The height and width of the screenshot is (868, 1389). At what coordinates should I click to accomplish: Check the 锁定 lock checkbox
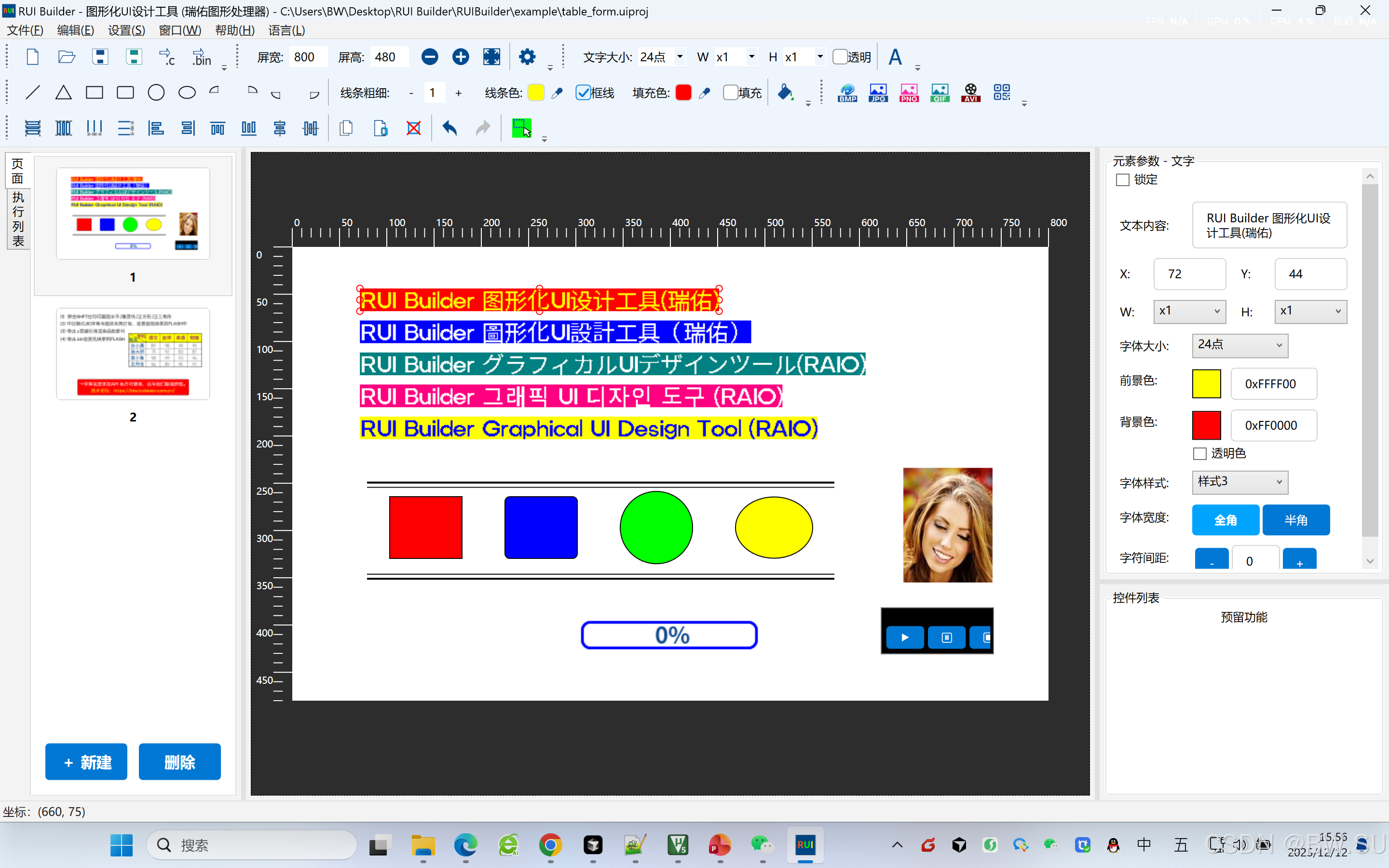[1122, 180]
